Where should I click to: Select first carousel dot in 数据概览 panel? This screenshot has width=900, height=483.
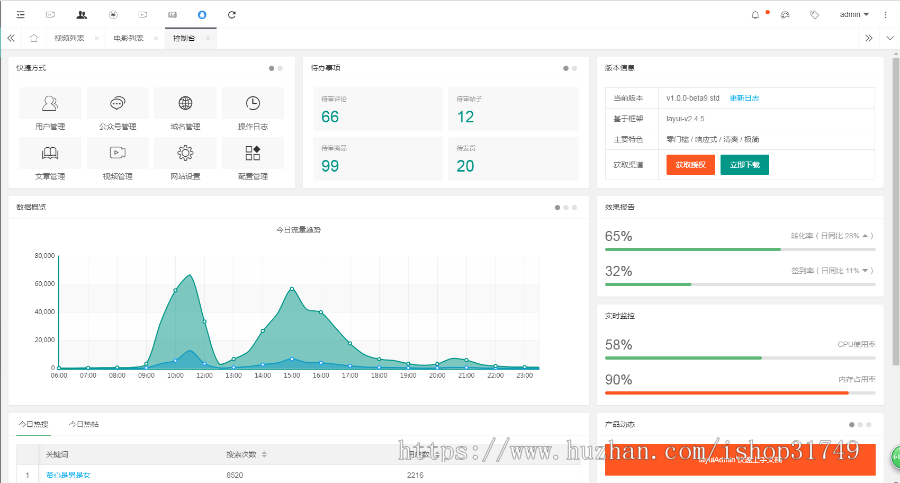557,207
